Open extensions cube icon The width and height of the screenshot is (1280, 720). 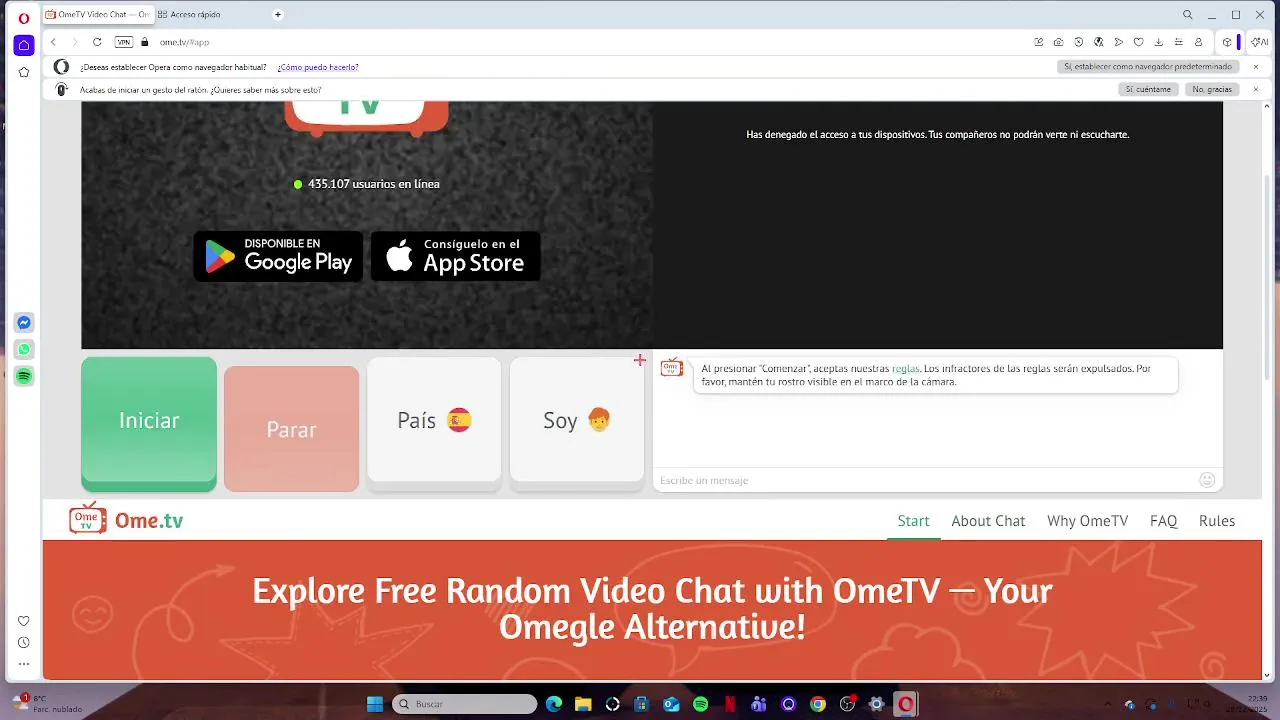coord(1227,42)
